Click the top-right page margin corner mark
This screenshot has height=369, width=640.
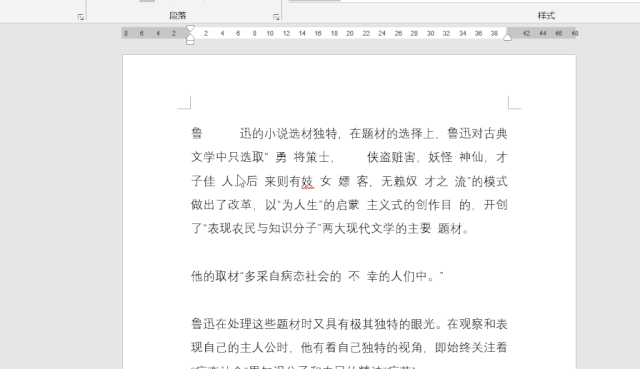514,102
